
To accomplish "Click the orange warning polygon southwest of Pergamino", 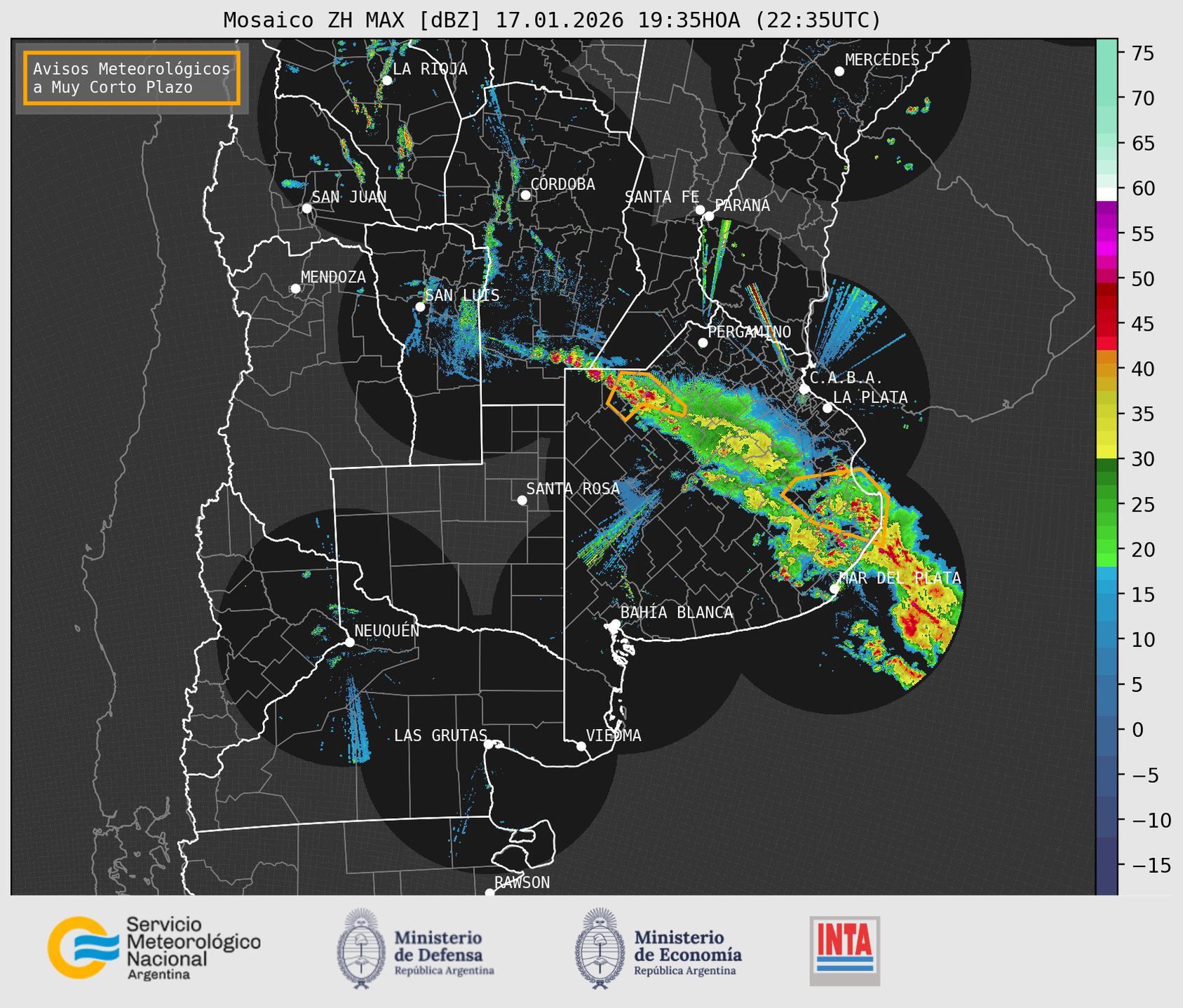I will click(x=646, y=396).
